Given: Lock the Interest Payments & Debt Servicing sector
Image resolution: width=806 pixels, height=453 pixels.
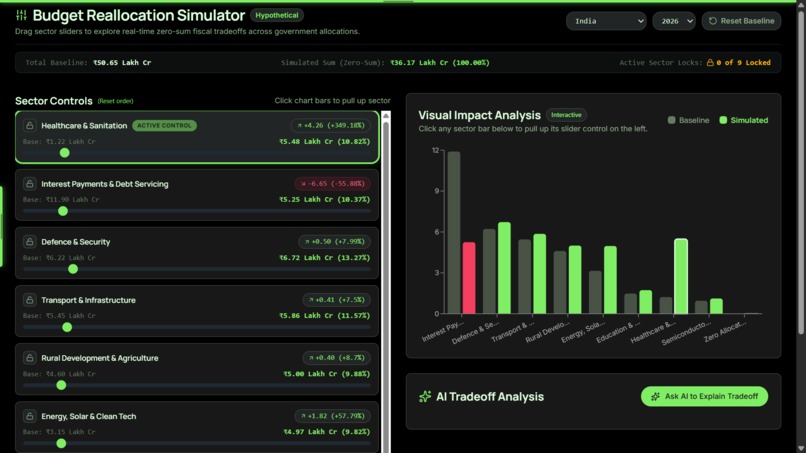Looking at the screenshot, I should [x=29, y=184].
